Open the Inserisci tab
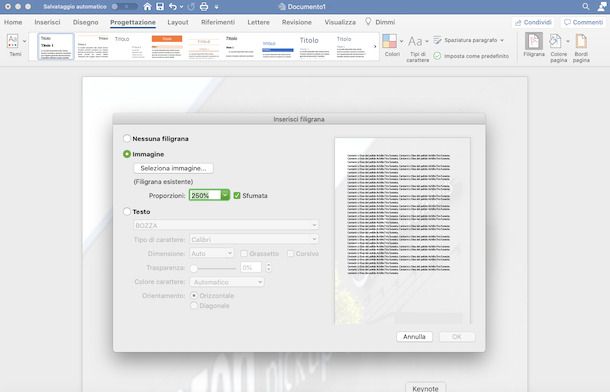Viewport: 610px width, 392px height. point(47,22)
